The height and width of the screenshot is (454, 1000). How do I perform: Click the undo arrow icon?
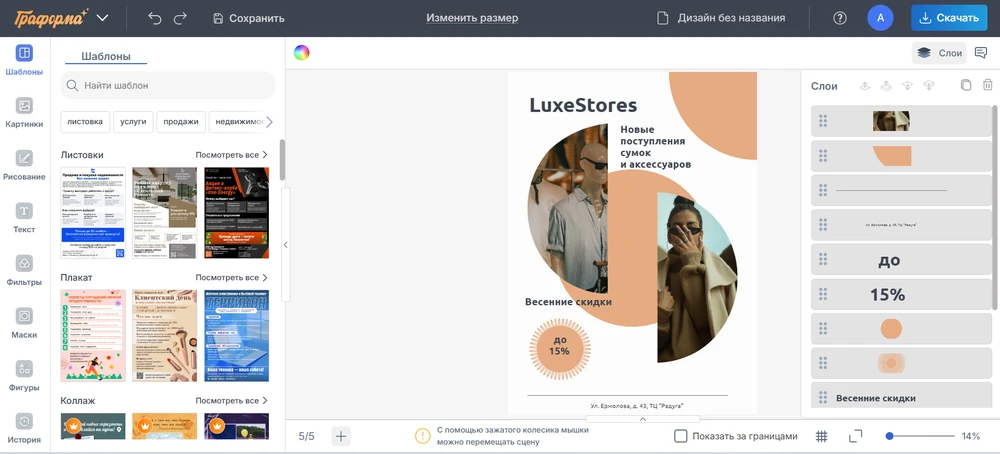[154, 18]
